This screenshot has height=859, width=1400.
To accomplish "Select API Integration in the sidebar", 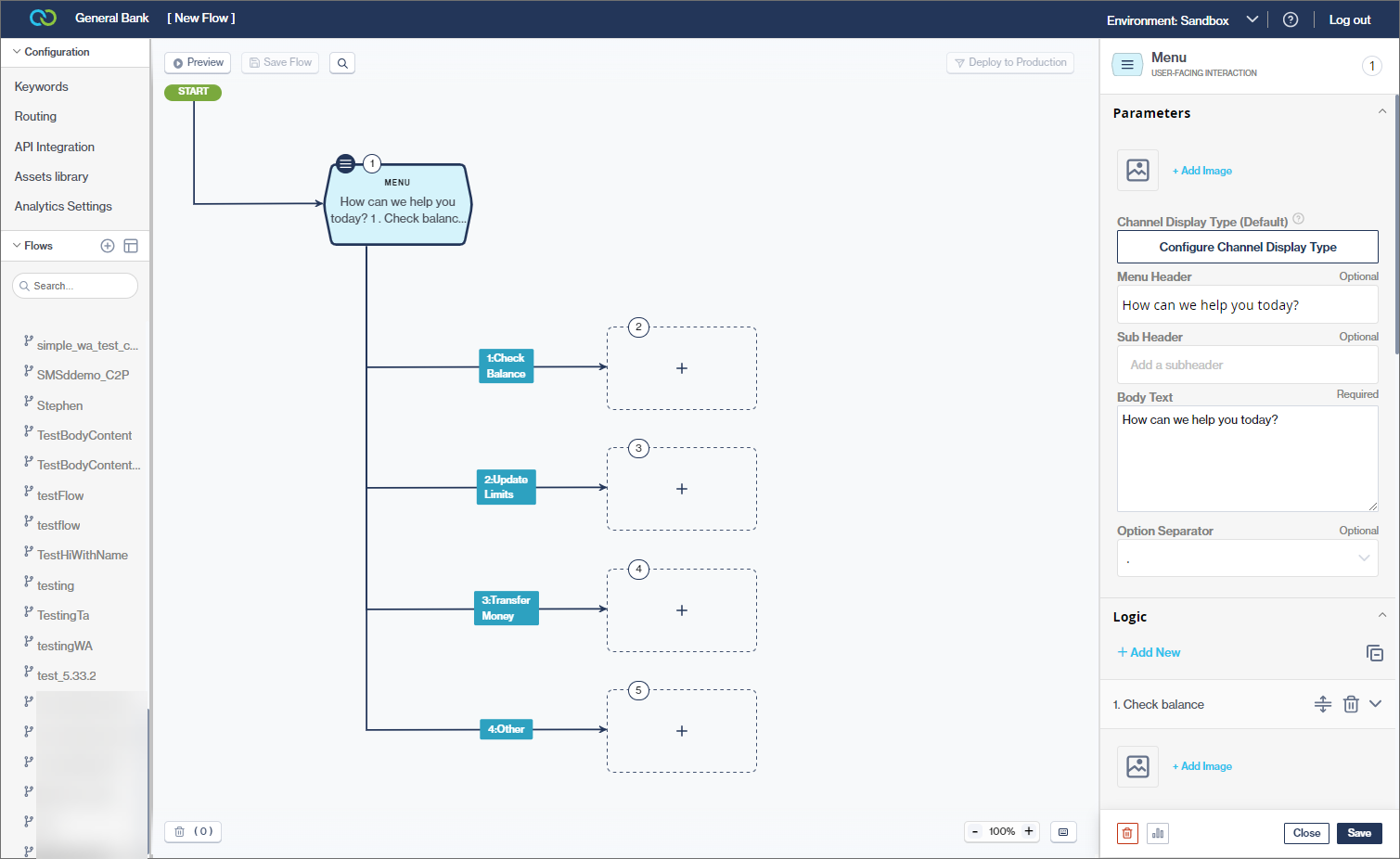I will coord(53,147).
